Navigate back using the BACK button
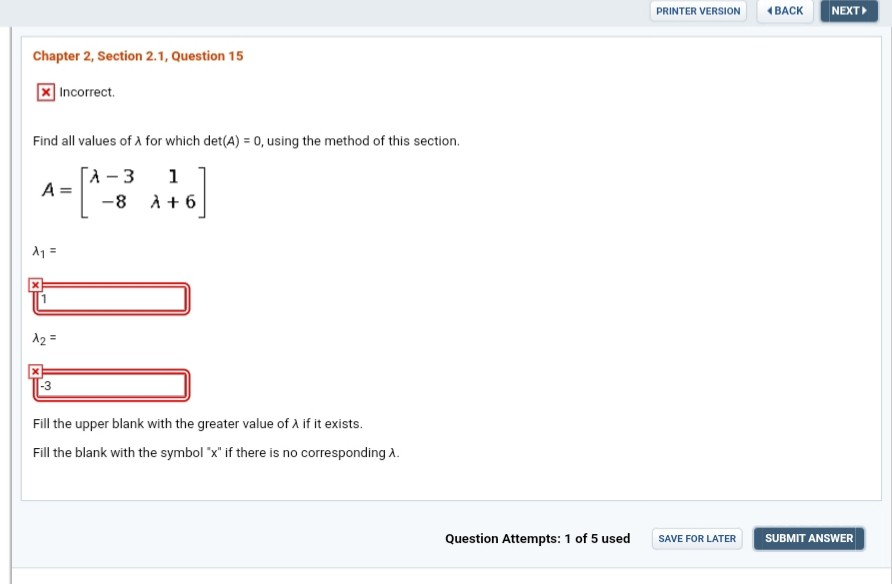This screenshot has height=584, width=892. click(x=785, y=11)
